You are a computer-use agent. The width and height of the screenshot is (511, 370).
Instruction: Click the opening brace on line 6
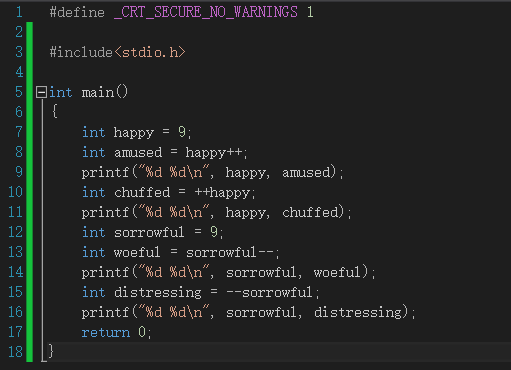55,111
